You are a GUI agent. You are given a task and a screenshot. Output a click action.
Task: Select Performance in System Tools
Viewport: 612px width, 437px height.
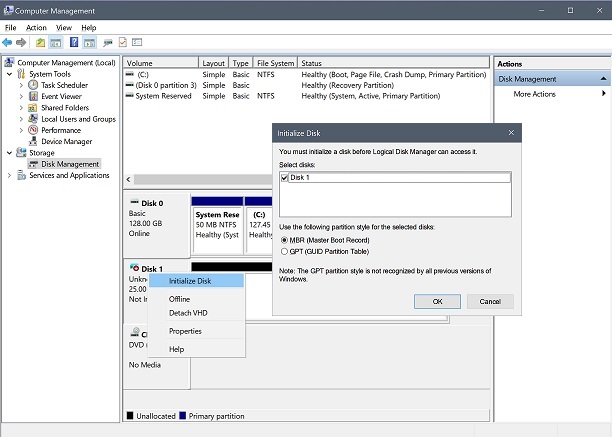[x=61, y=130]
